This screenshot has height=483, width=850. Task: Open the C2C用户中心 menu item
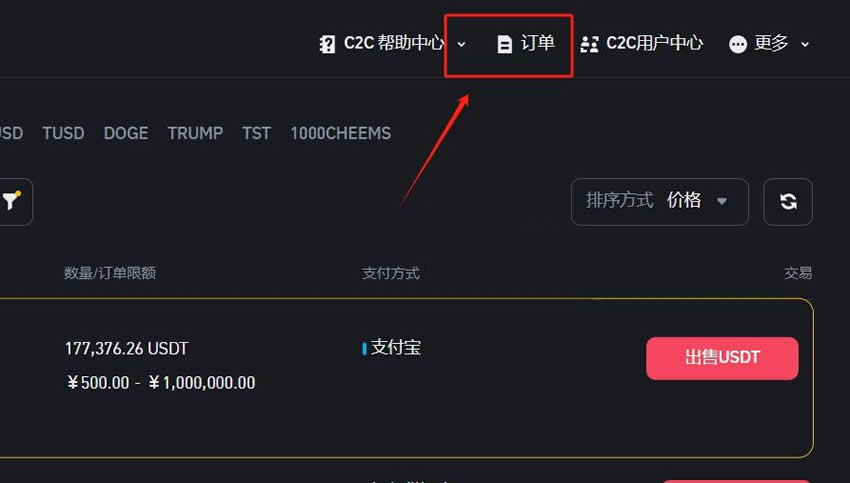coord(642,43)
